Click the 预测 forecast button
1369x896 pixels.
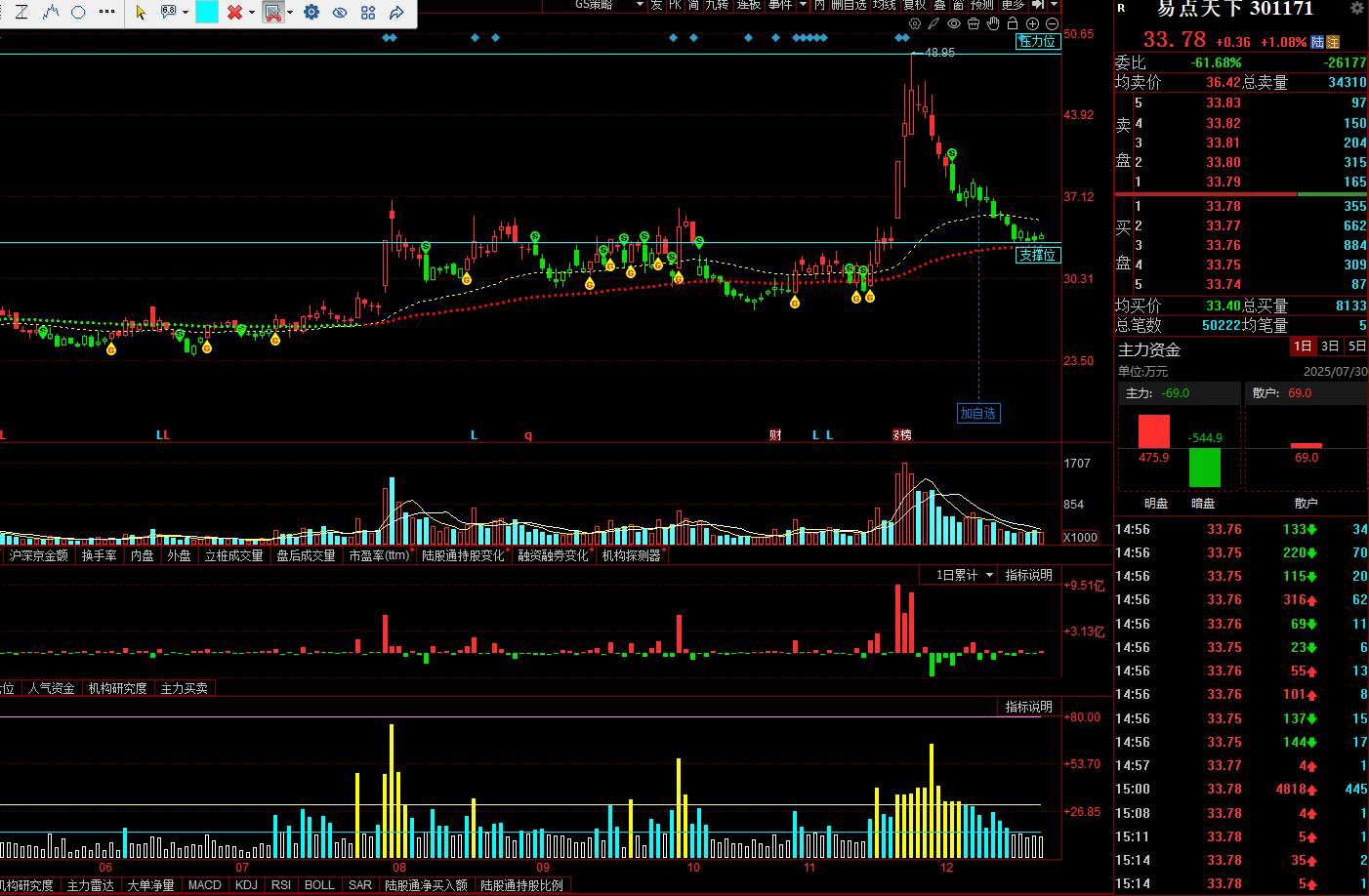coord(982,5)
